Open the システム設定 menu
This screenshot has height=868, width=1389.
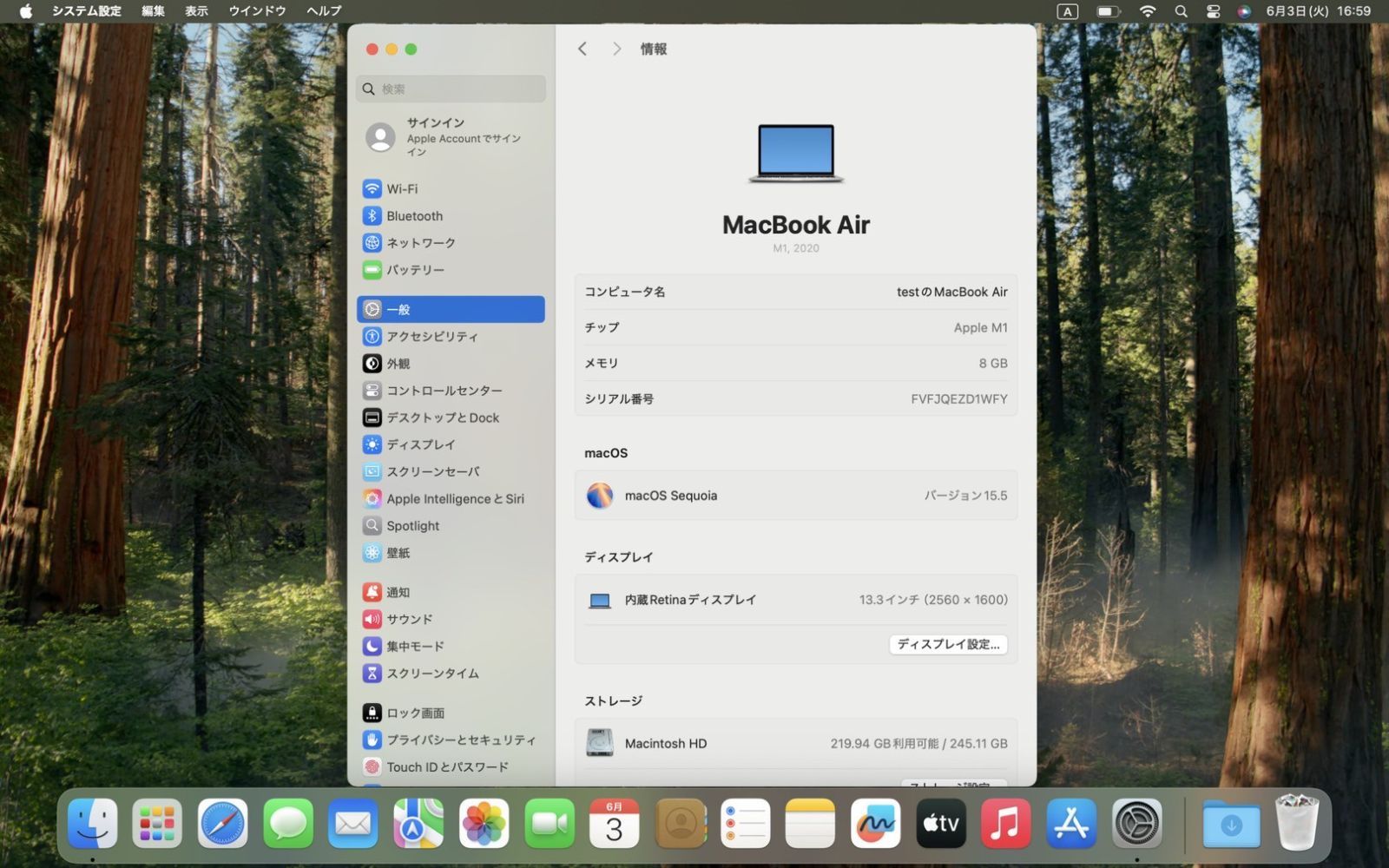(x=86, y=11)
